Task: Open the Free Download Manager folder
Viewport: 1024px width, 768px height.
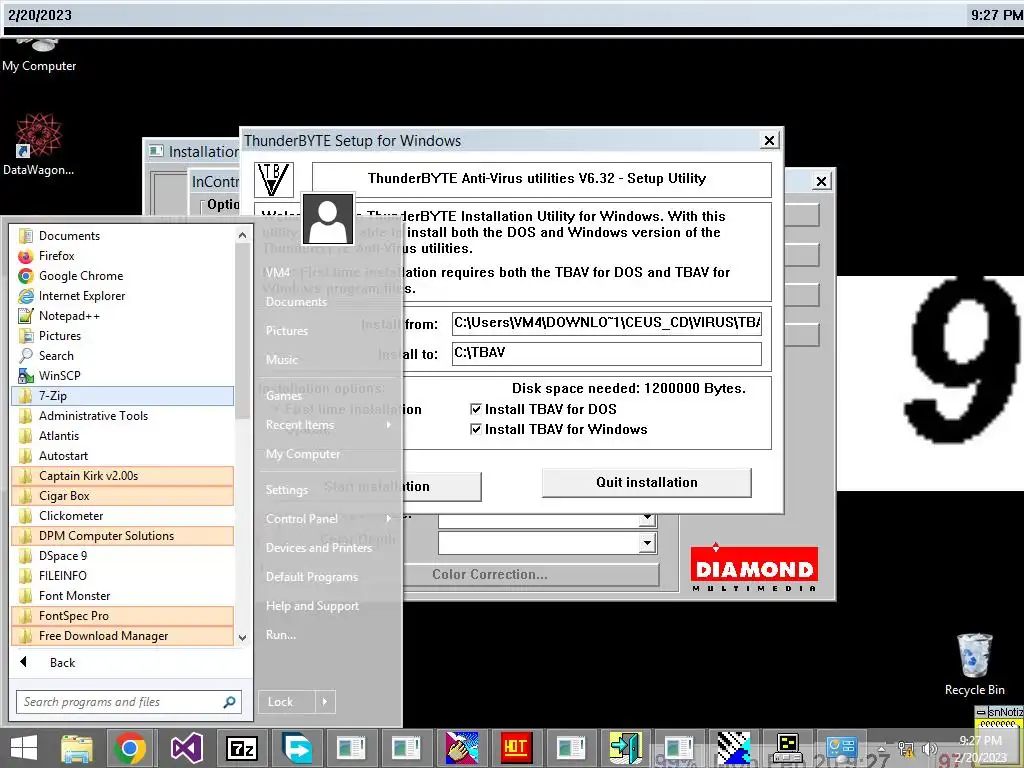Action: click(122, 636)
